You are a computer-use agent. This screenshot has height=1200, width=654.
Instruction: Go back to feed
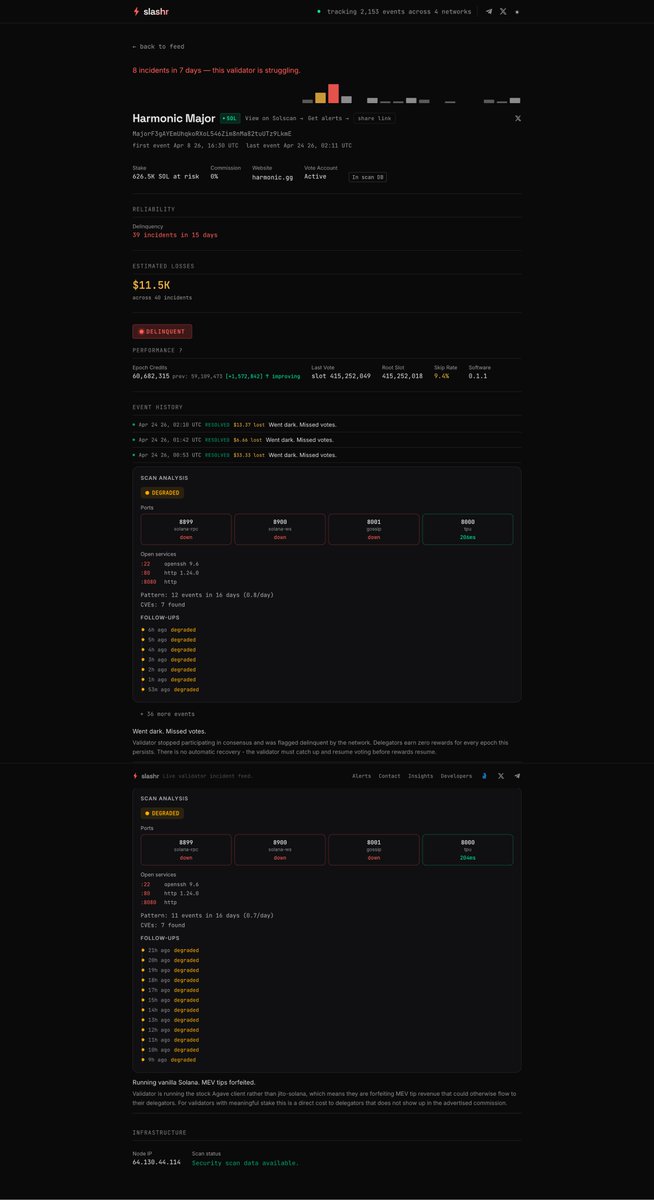click(x=158, y=46)
